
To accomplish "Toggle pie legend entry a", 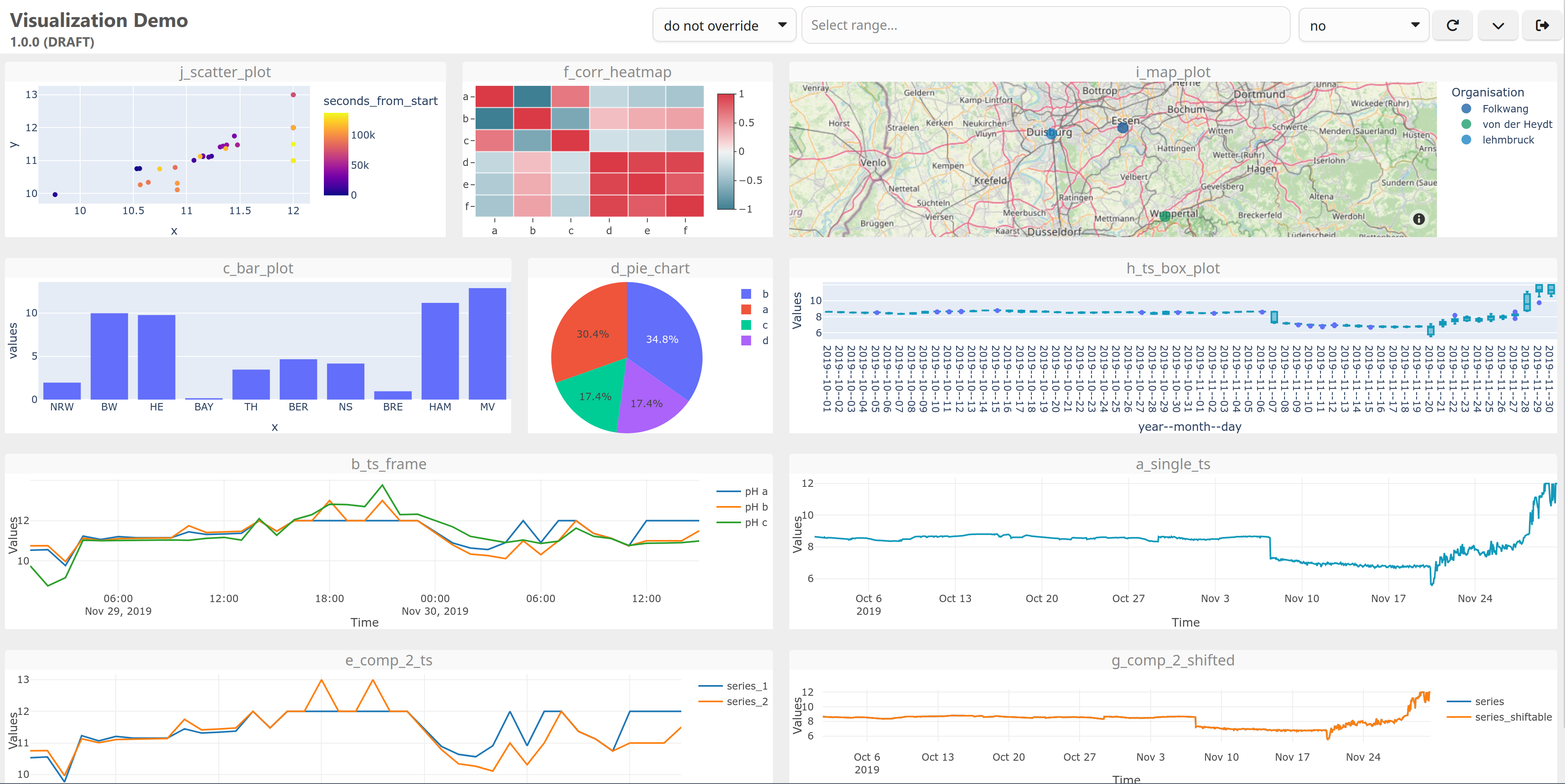I will [755, 310].
